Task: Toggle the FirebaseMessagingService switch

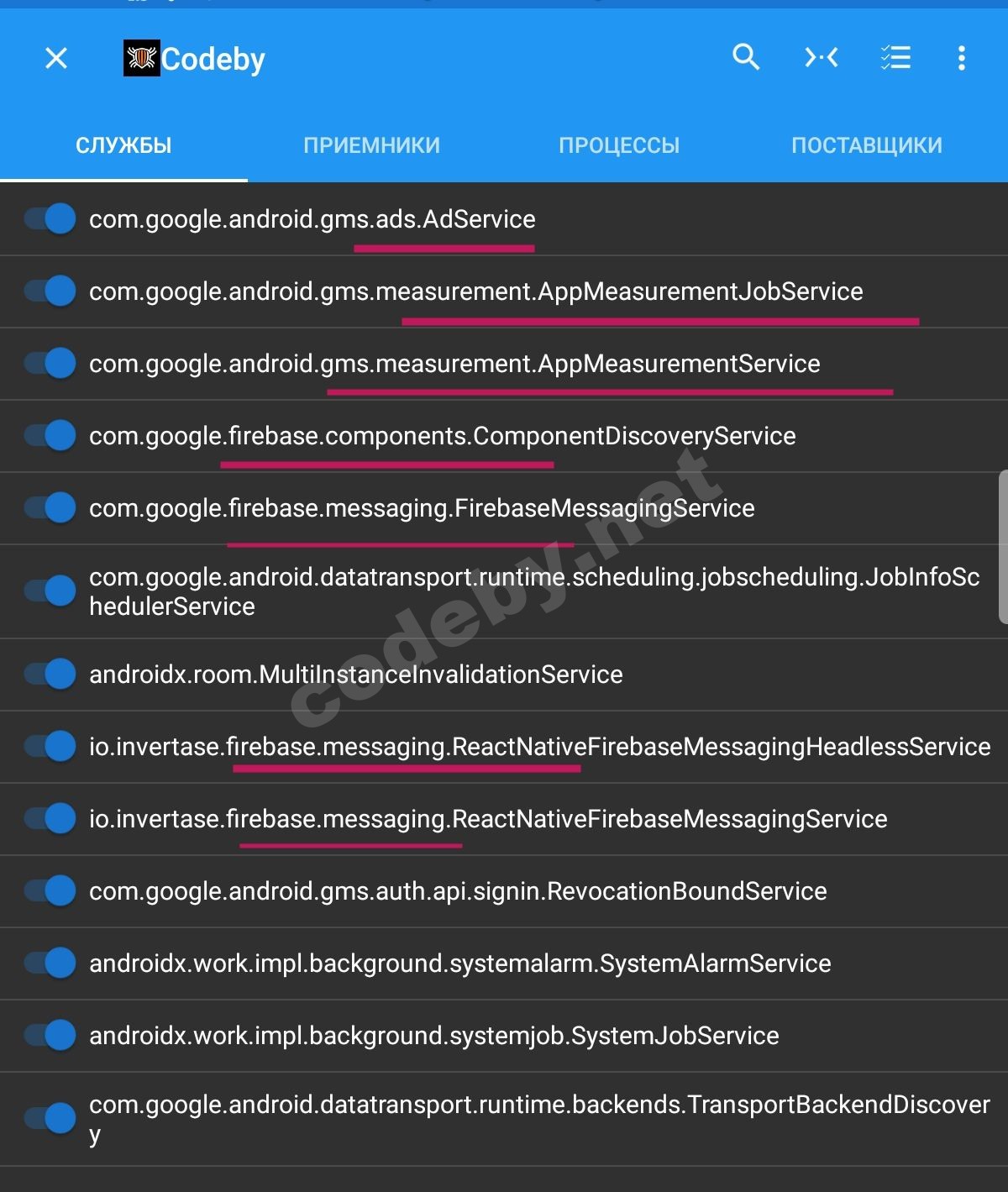Action: click(50, 508)
